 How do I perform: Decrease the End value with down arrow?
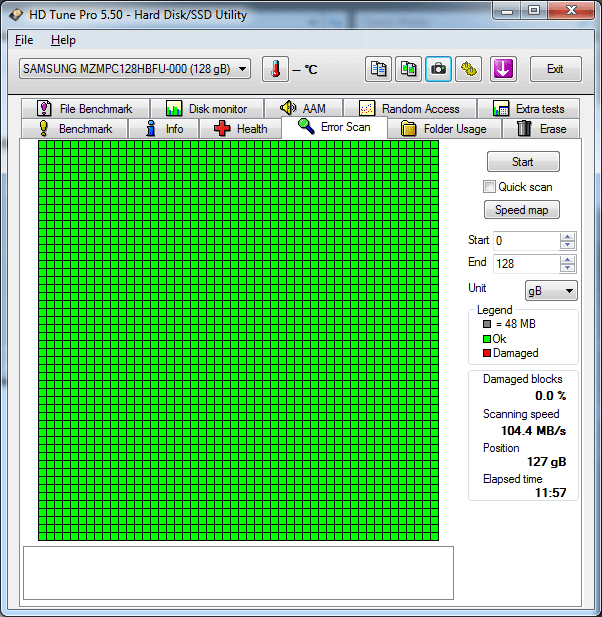point(567,268)
